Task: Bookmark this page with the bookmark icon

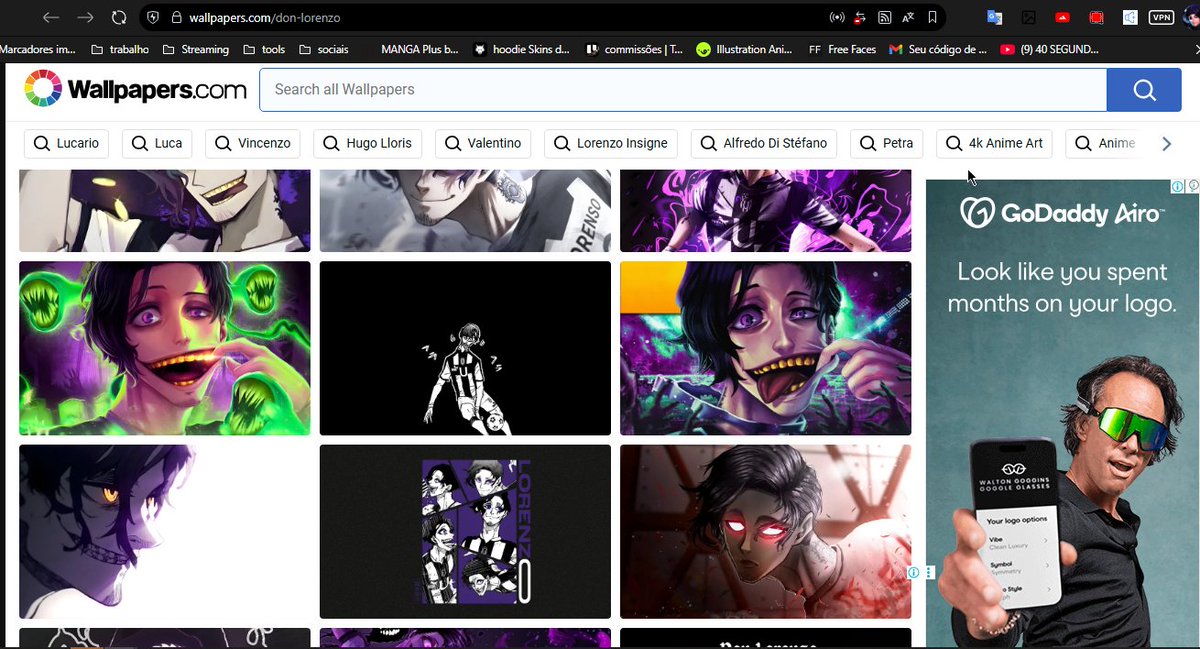Action: [932, 17]
